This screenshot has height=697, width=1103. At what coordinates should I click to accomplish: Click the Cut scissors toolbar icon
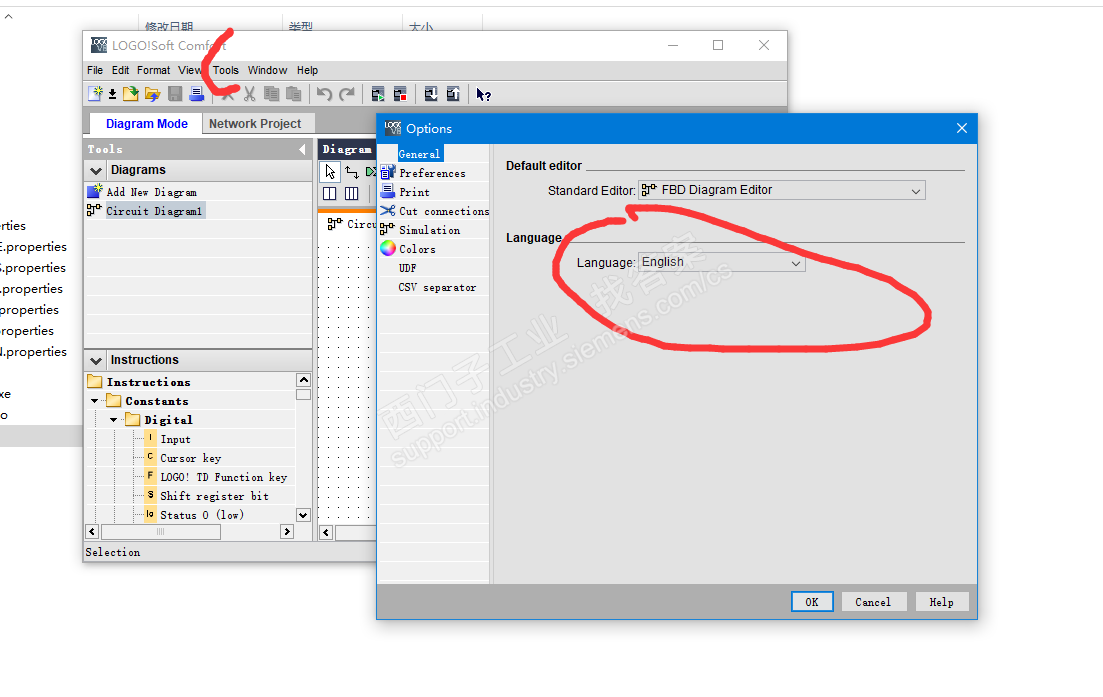pyautogui.click(x=249, y=94)
